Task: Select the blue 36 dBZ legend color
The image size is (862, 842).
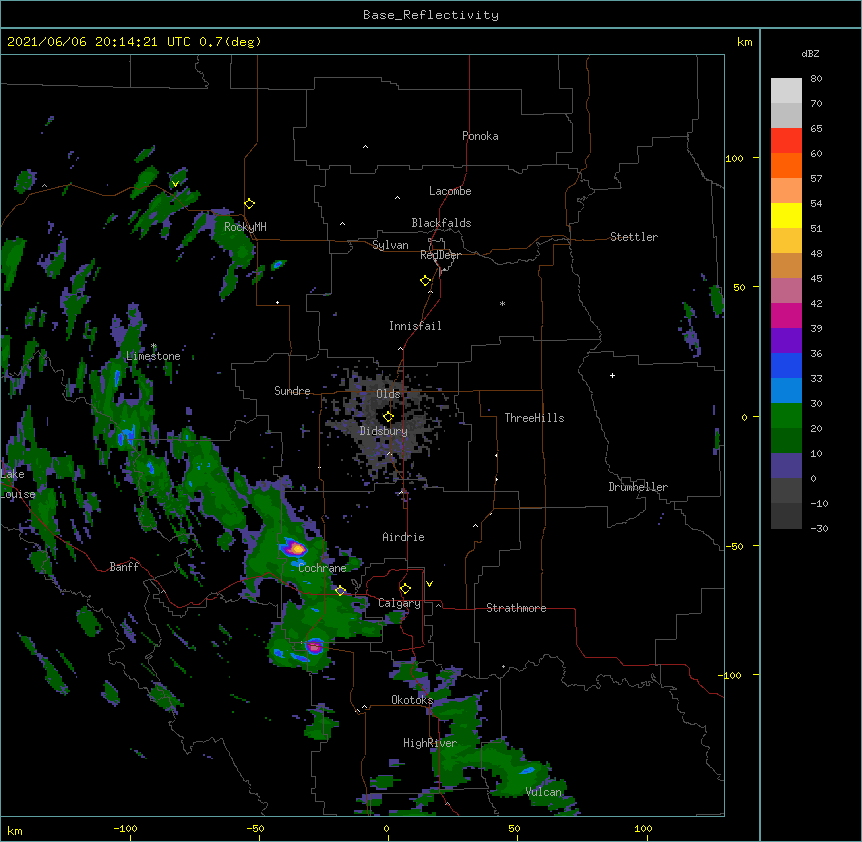Action: click(x=786, y=365)
